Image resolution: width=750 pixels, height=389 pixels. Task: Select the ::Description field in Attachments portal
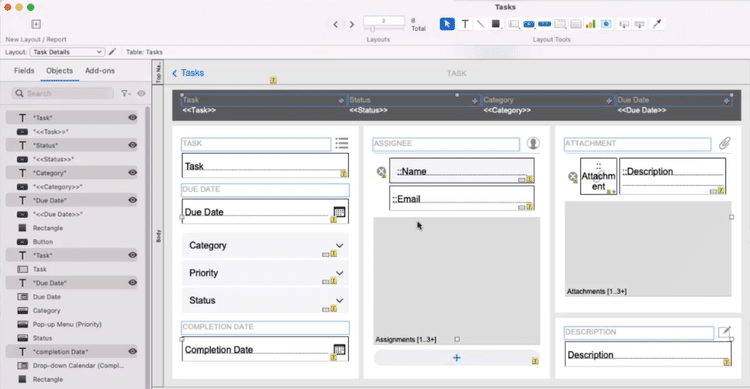click(673, 176)
